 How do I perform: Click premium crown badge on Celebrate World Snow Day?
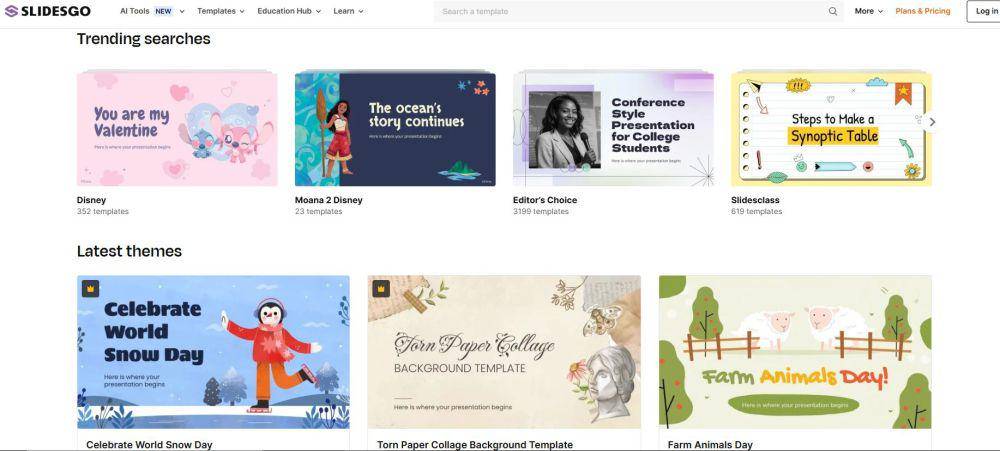click(x=91, y=288)
